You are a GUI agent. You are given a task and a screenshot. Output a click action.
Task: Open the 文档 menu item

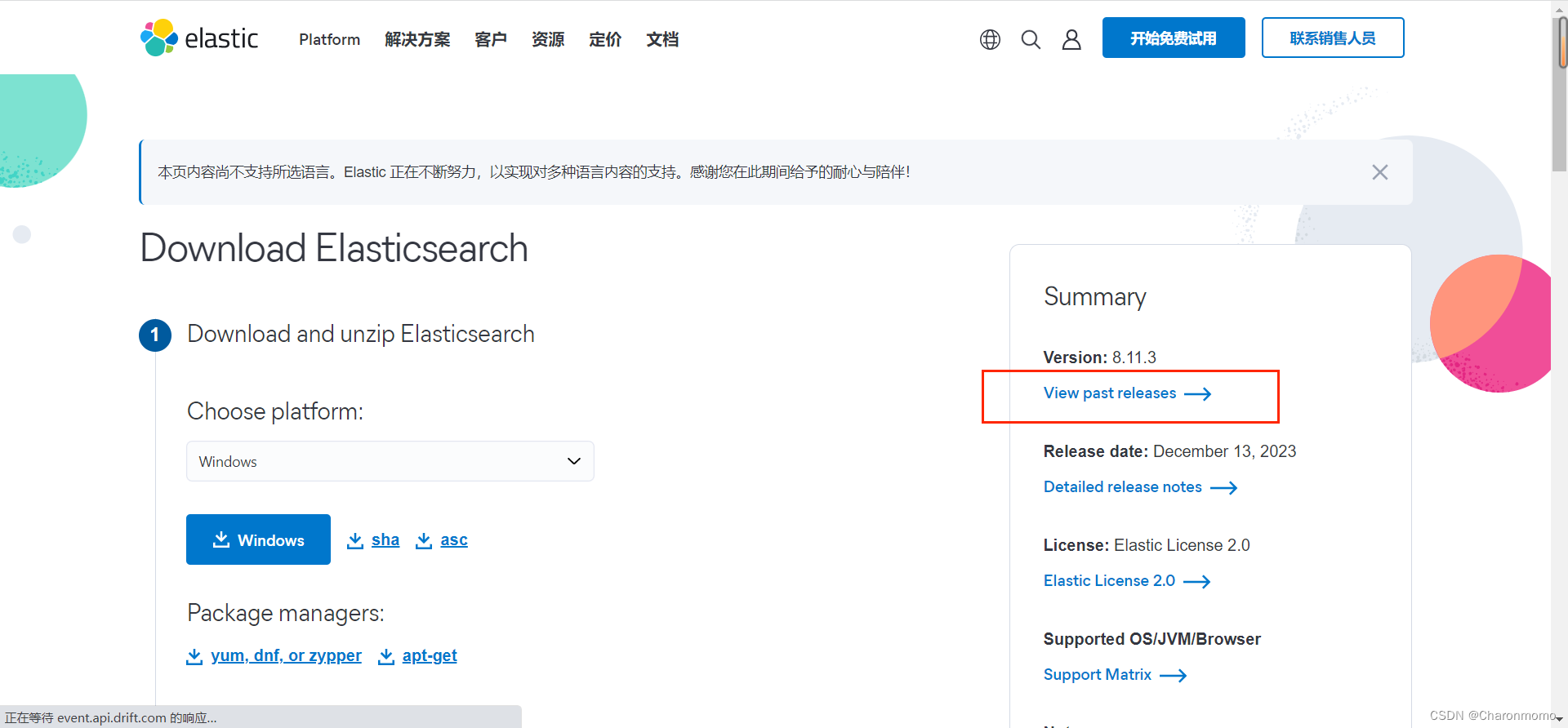coord(662,39)
